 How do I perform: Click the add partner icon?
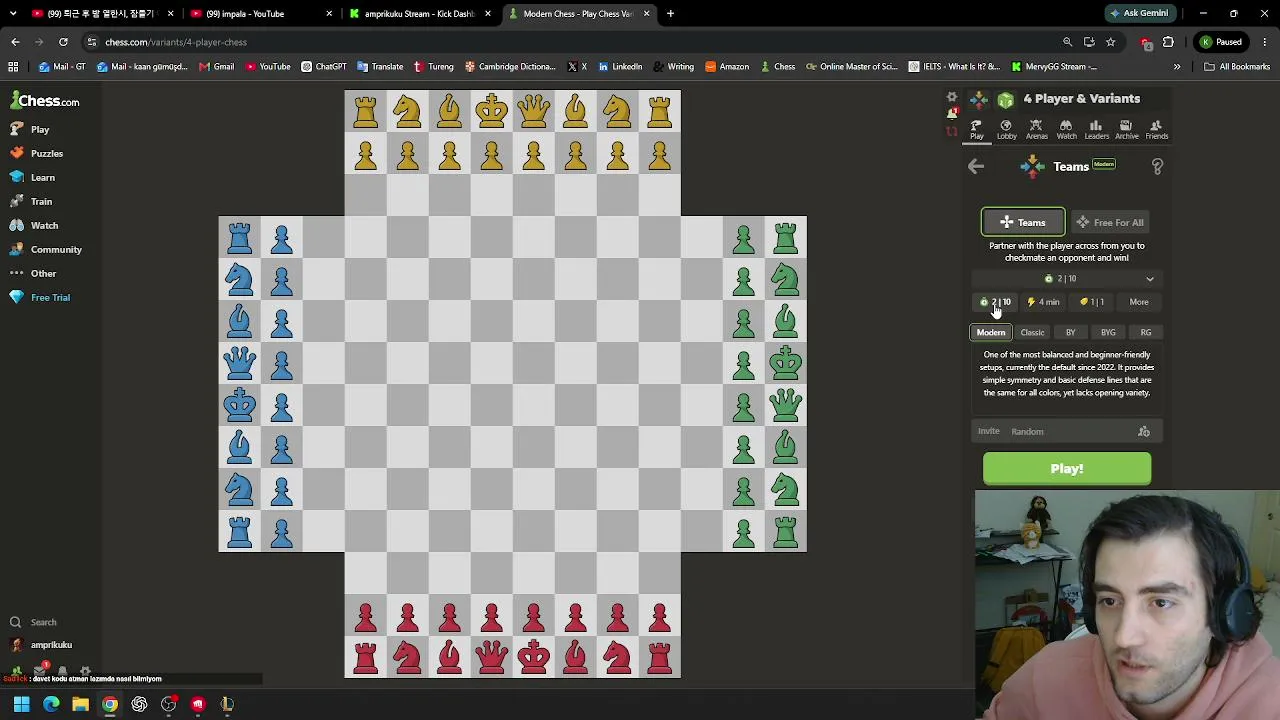(1144, 432)
